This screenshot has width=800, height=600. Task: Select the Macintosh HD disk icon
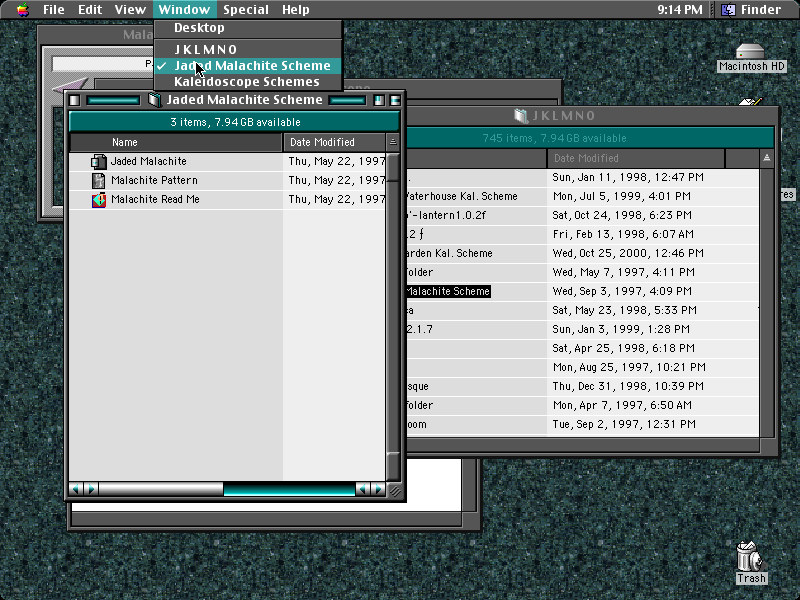point(751,52)
